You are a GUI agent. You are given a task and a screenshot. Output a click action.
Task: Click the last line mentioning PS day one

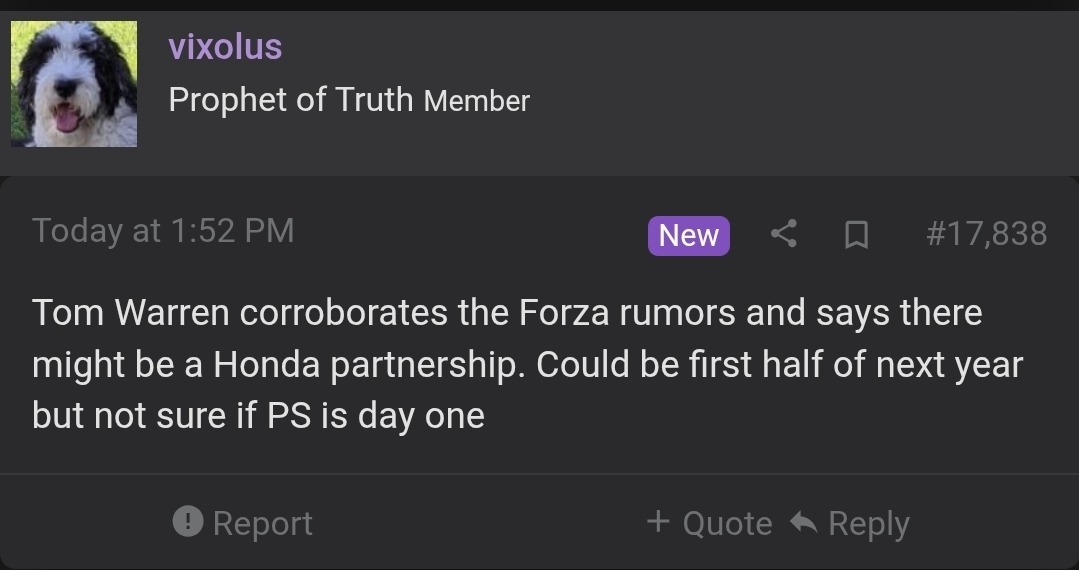coord(259,416)
